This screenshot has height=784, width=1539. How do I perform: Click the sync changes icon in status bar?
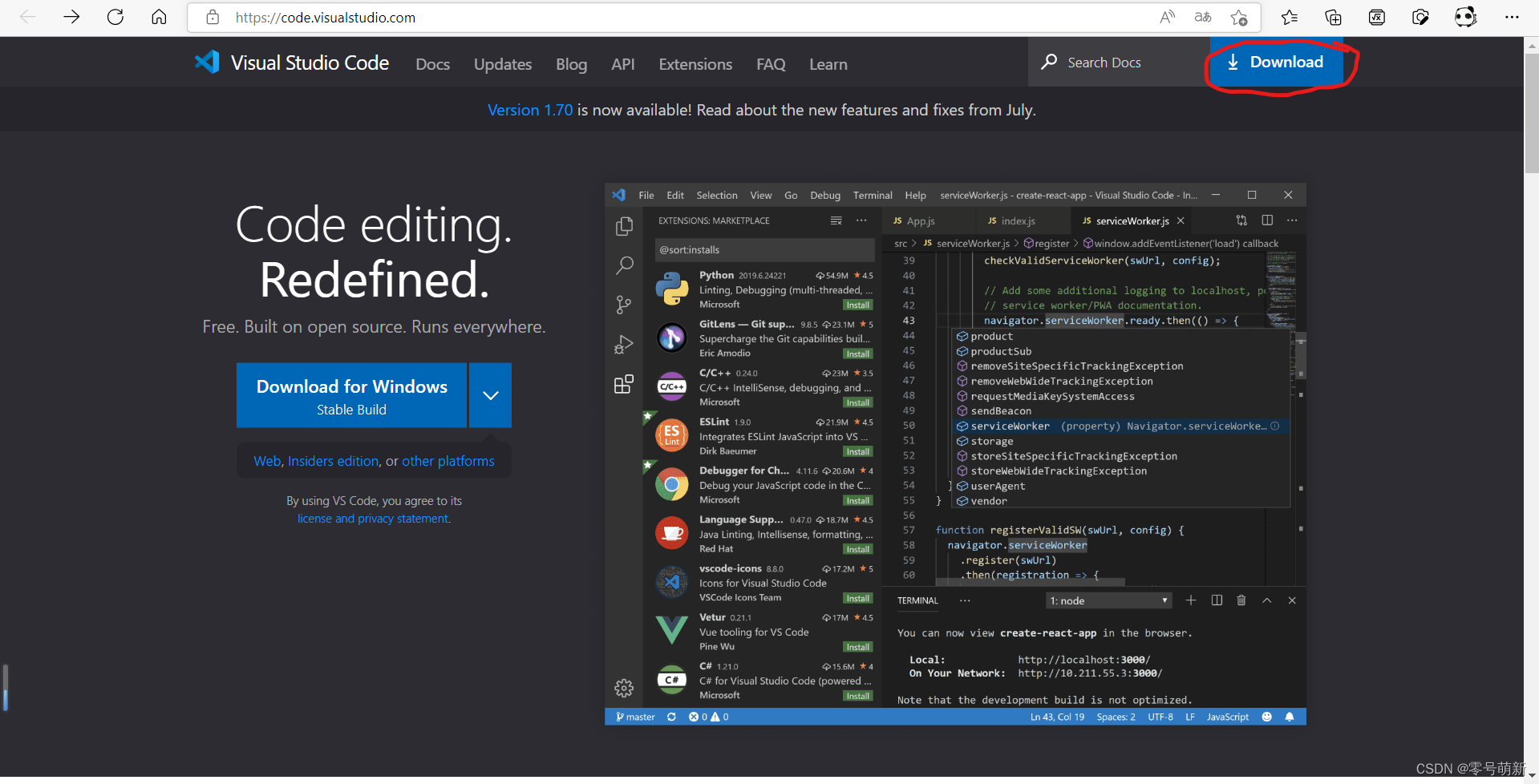coord(671,717)
